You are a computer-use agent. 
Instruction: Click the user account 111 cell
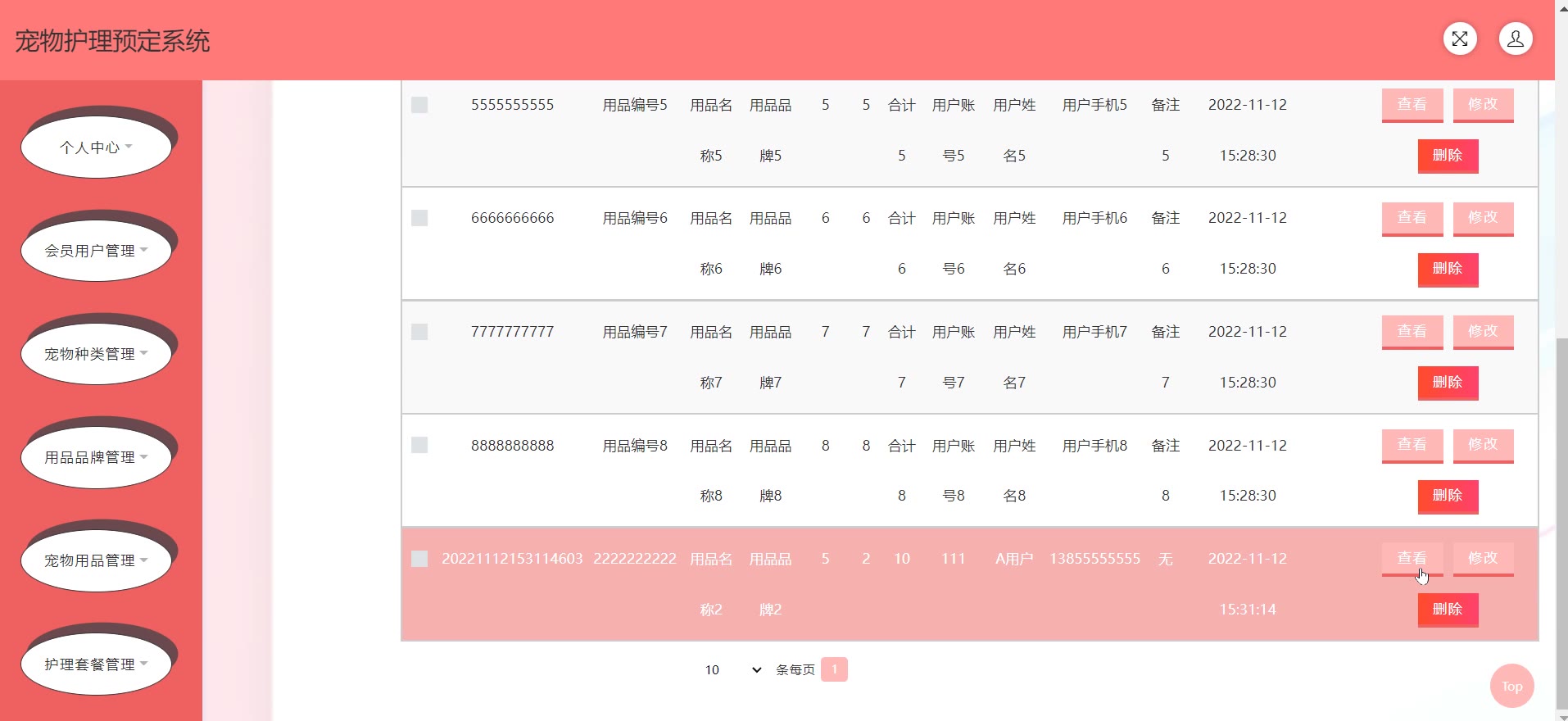(x=953, y=559)
